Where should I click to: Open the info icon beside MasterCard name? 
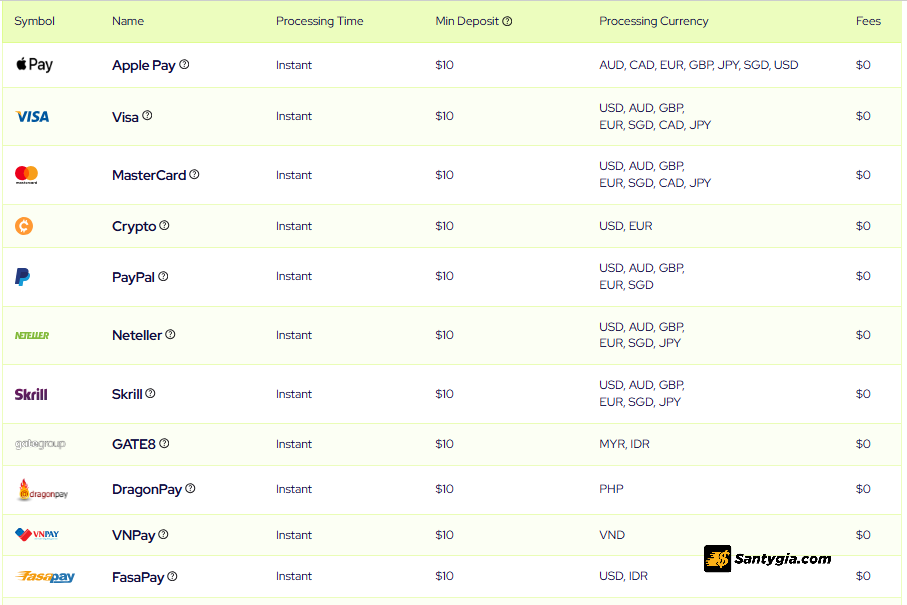194,174
